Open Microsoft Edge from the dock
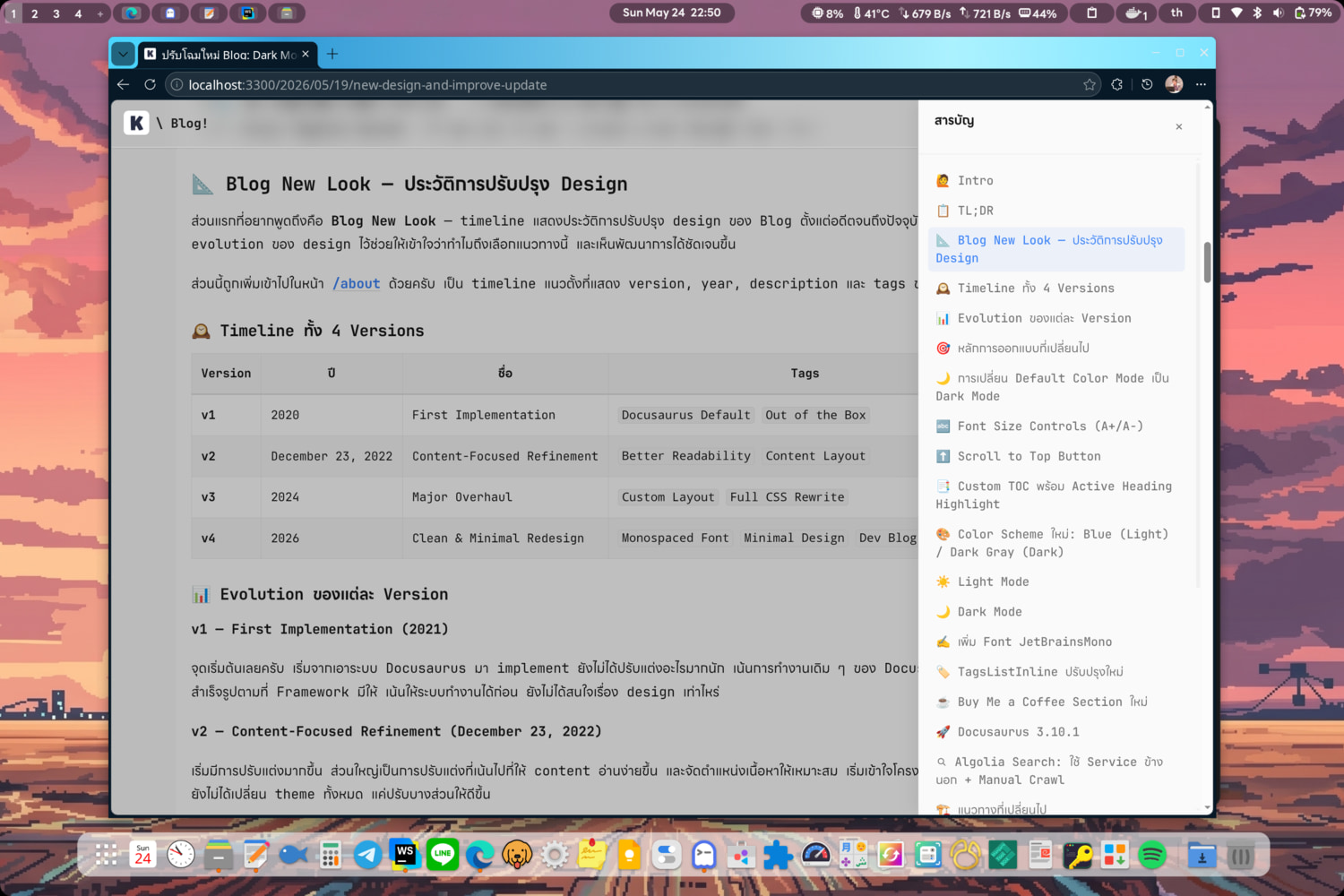Viewport: 1344px width, 896px height. click(x=480, y=855)
